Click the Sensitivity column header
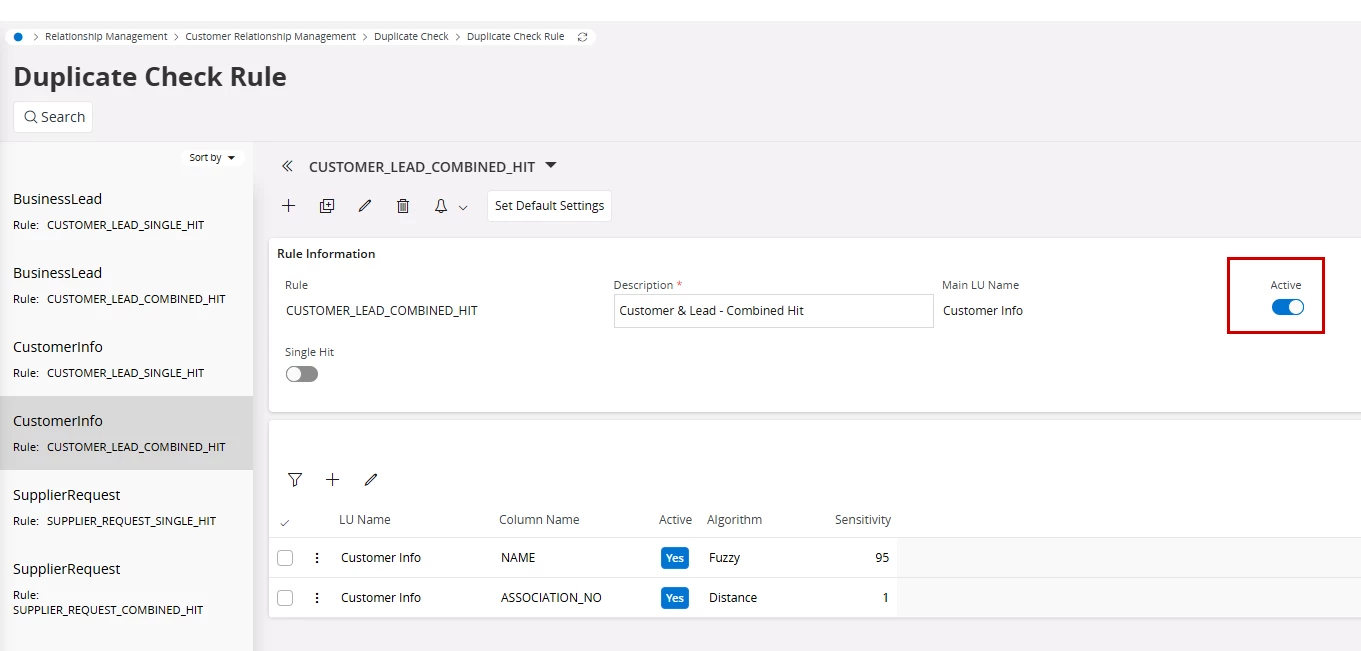The height and width of the screenshot is (651, 1361). [x=863, y=520]
